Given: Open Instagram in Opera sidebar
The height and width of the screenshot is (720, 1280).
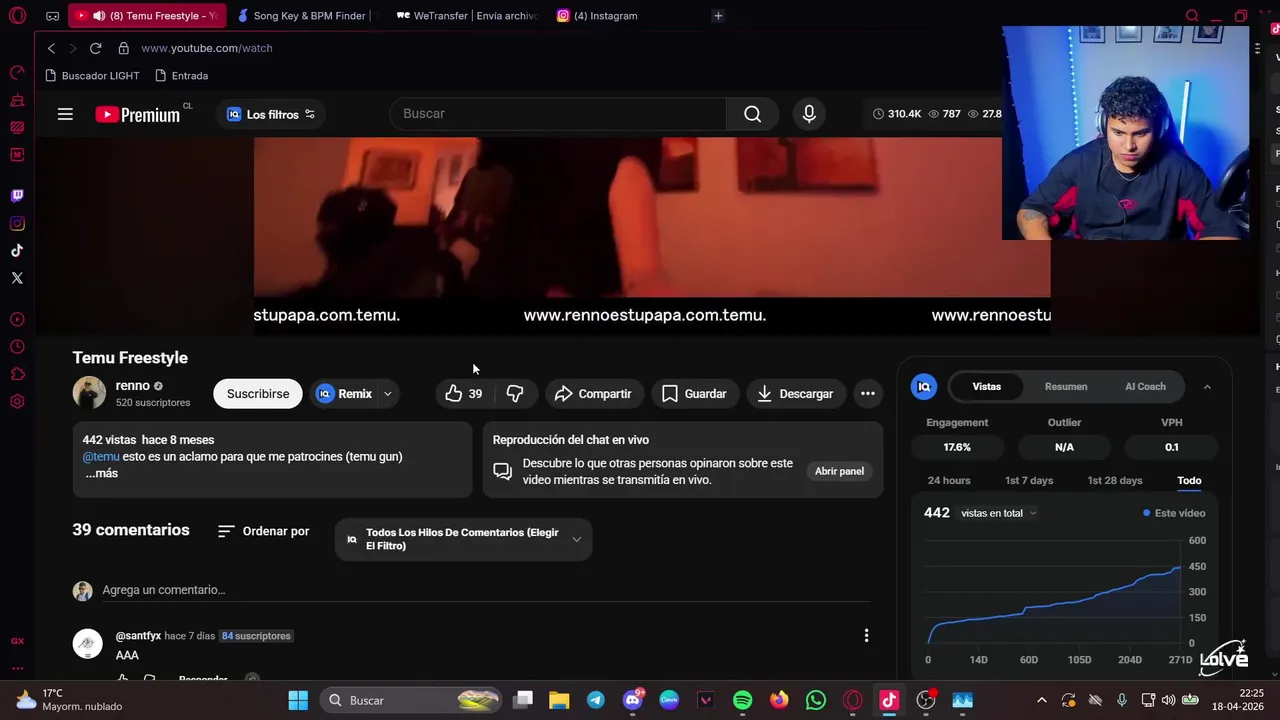Looking at the screenshot, I should tap(17, 224).
